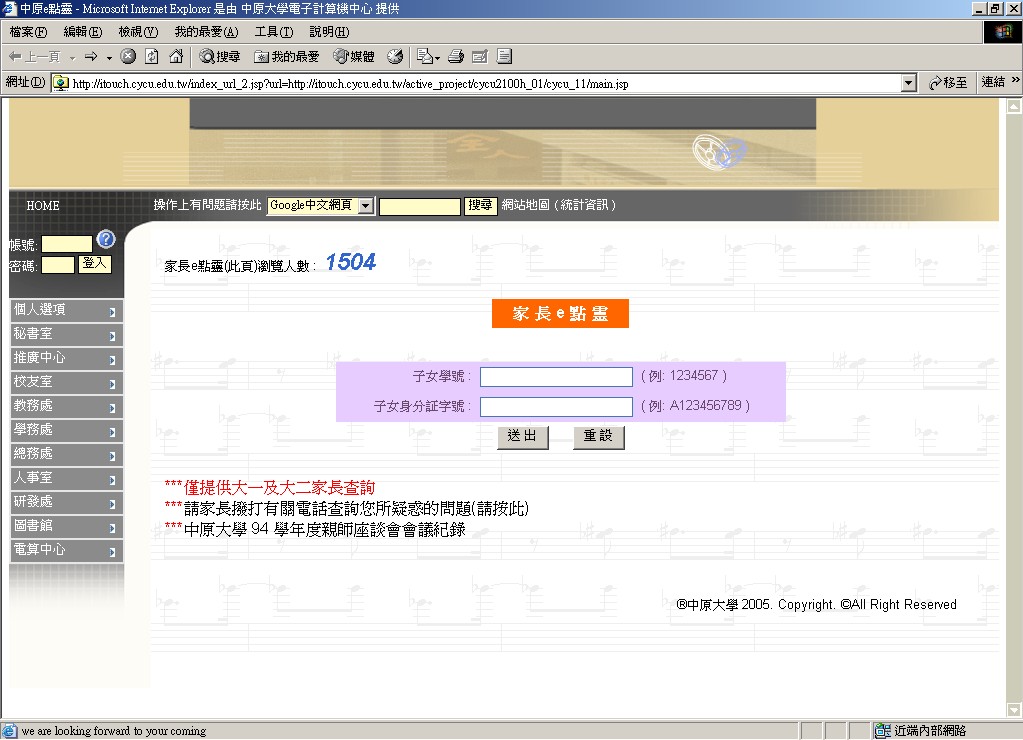
Task: Open the 說明(H) menu
Action: click(x=329, y=32)
